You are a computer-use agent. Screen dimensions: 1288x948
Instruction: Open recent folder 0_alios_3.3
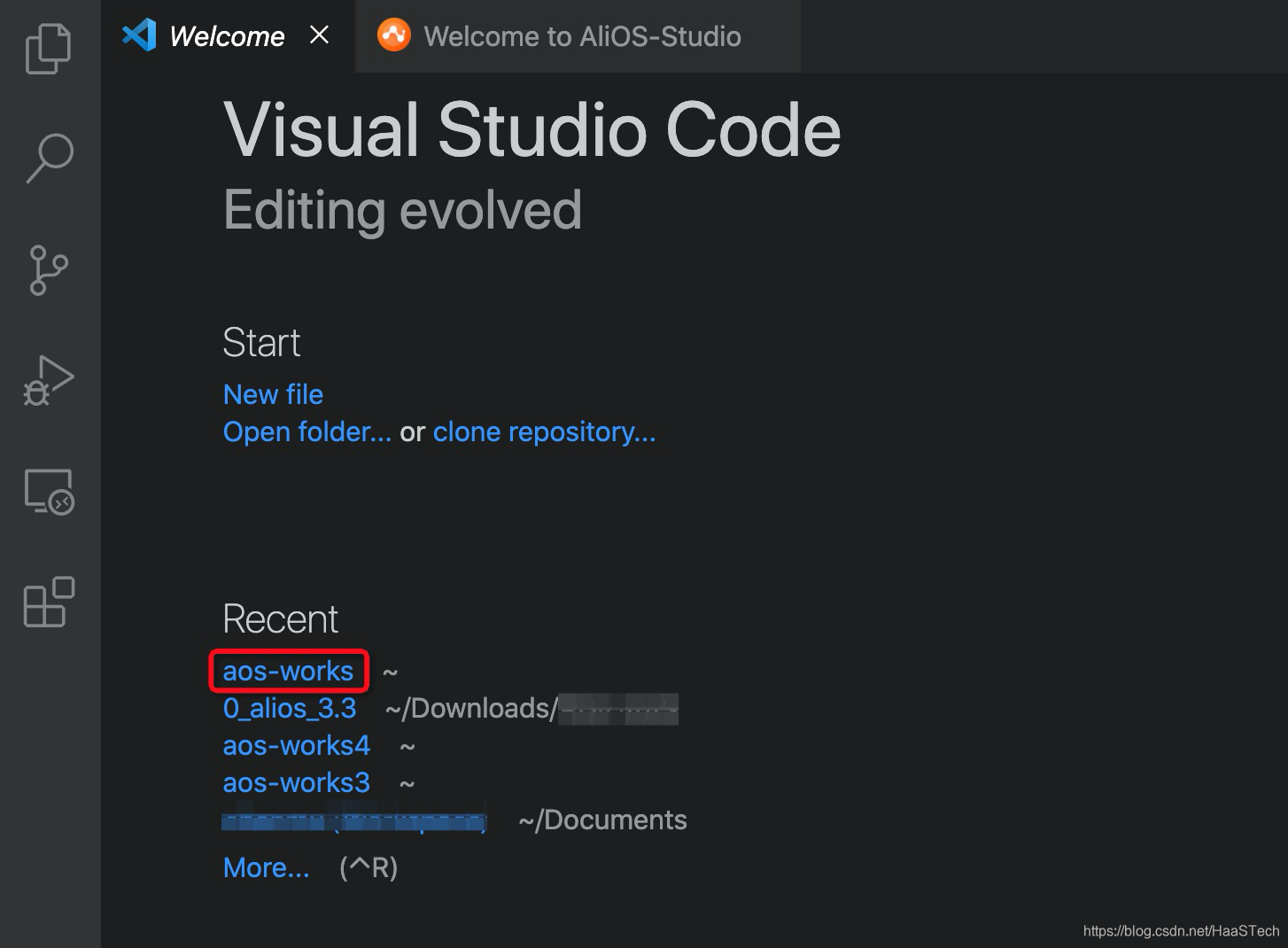point(290,708)
